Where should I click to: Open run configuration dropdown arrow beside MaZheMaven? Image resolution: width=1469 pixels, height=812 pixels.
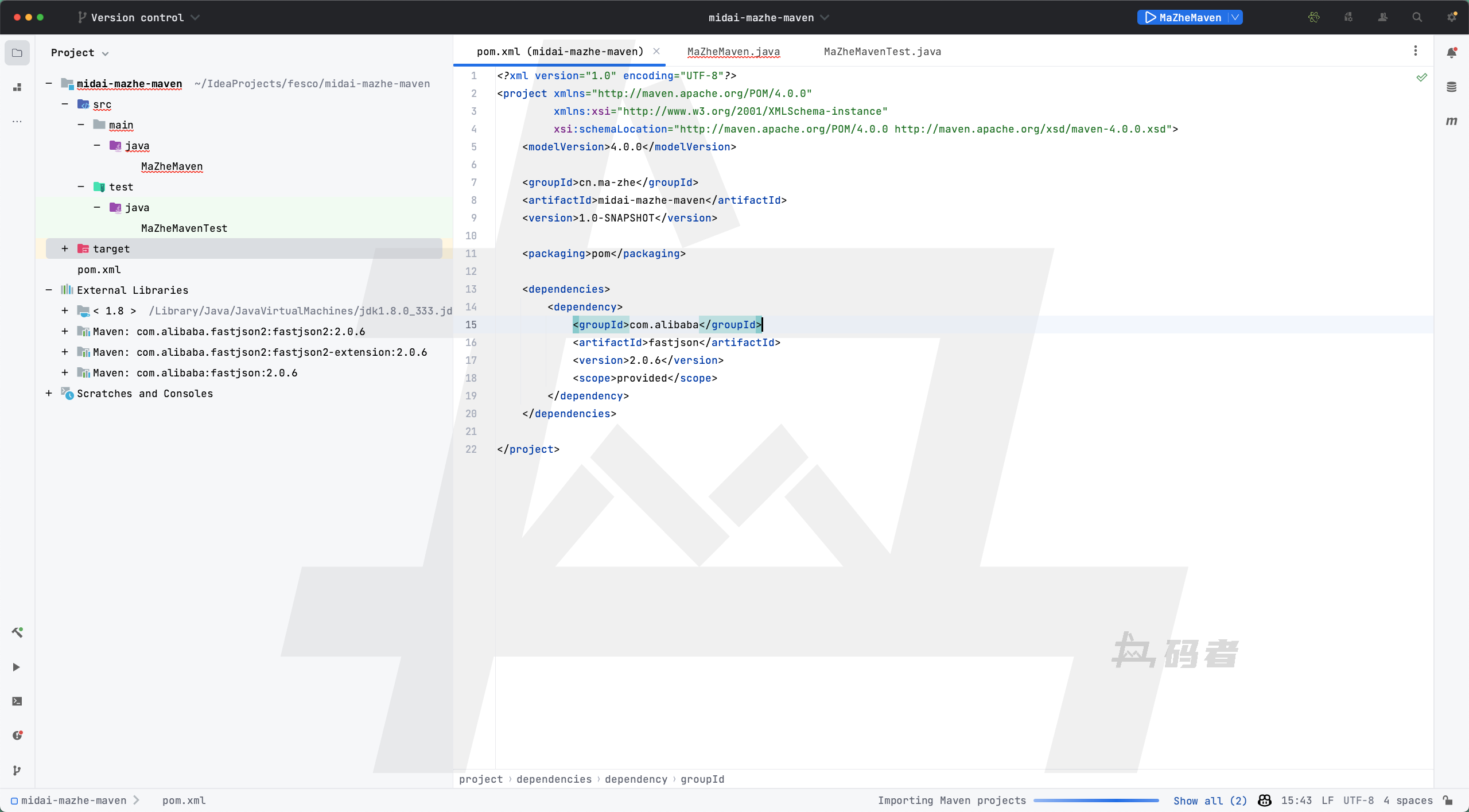pos(1235,17)
